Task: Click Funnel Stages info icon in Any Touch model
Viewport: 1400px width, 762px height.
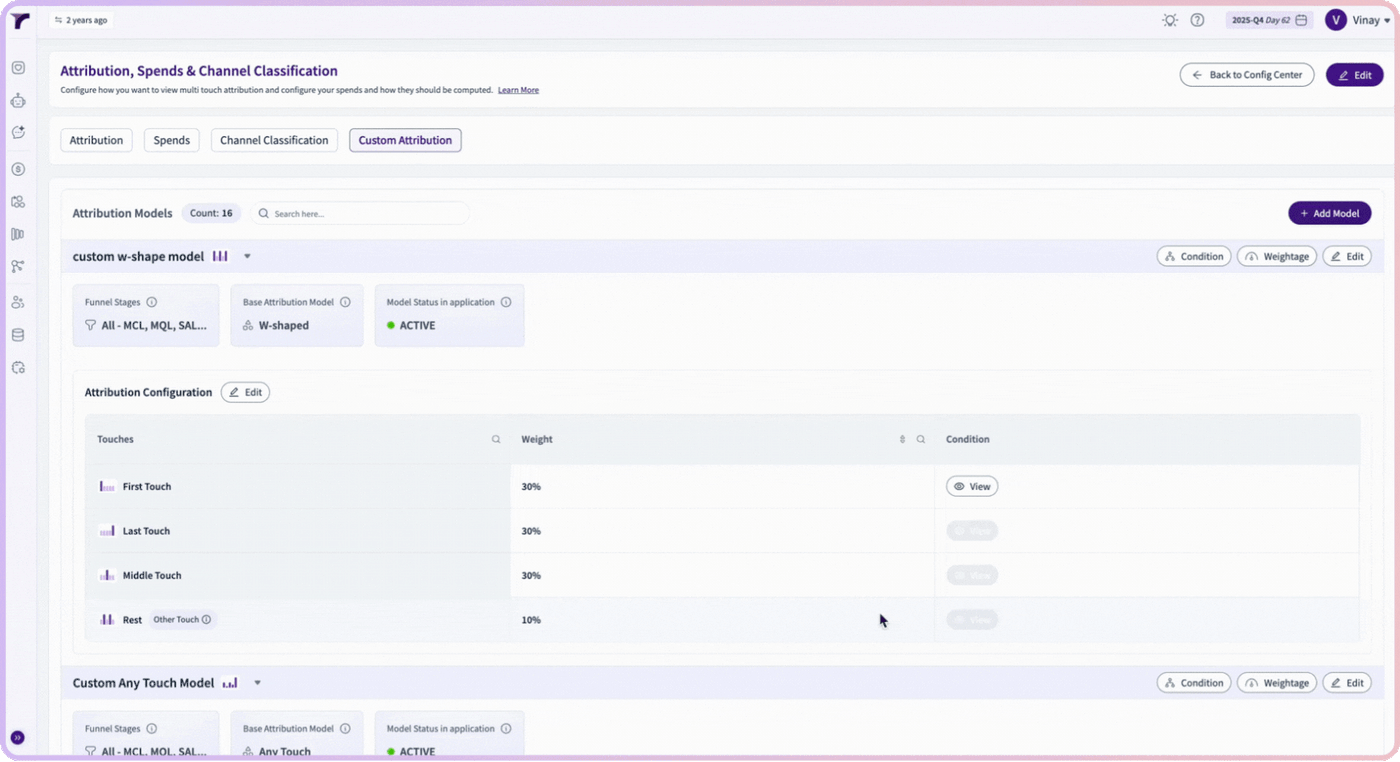Action: pos(152,729)
